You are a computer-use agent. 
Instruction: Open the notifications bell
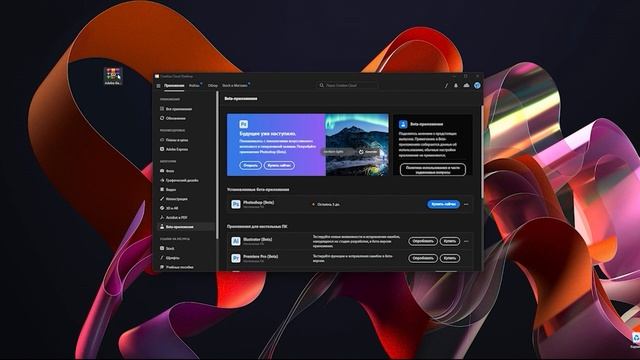(456, 86)
